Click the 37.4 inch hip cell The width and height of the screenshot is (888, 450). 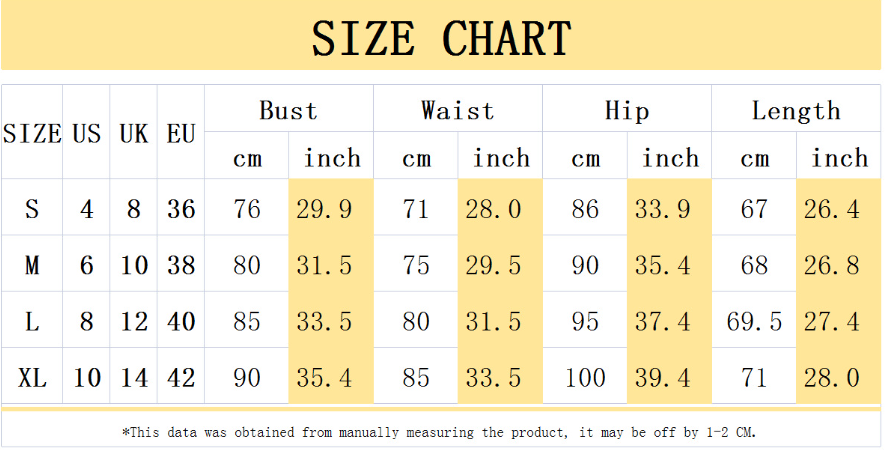[x=669, y=320]
